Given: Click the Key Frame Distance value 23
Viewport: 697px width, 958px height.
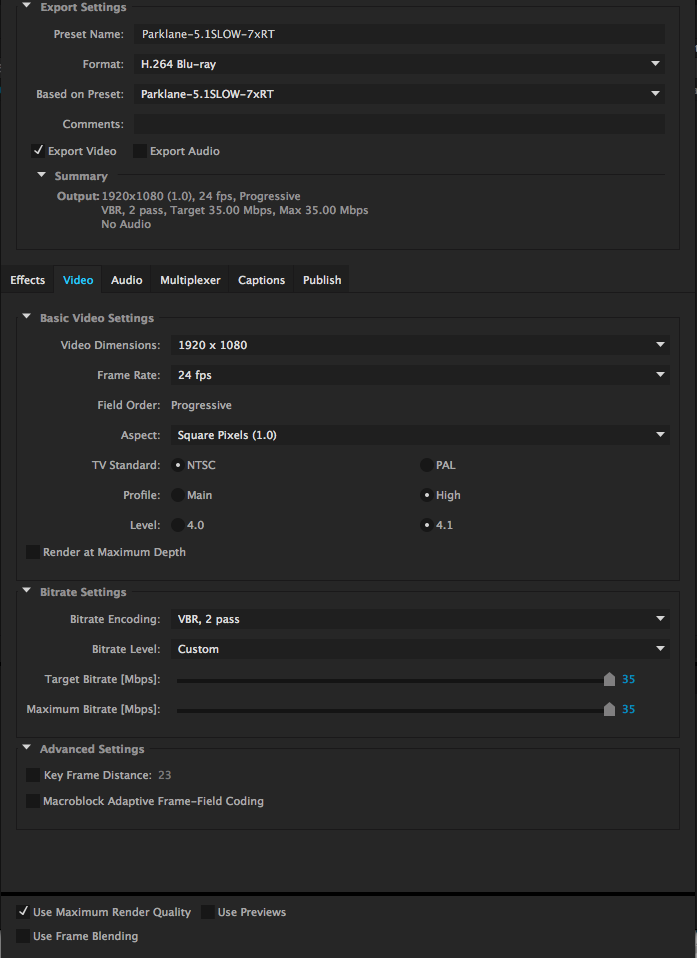Looking at the screenshot, I should (x=164, y=775).
